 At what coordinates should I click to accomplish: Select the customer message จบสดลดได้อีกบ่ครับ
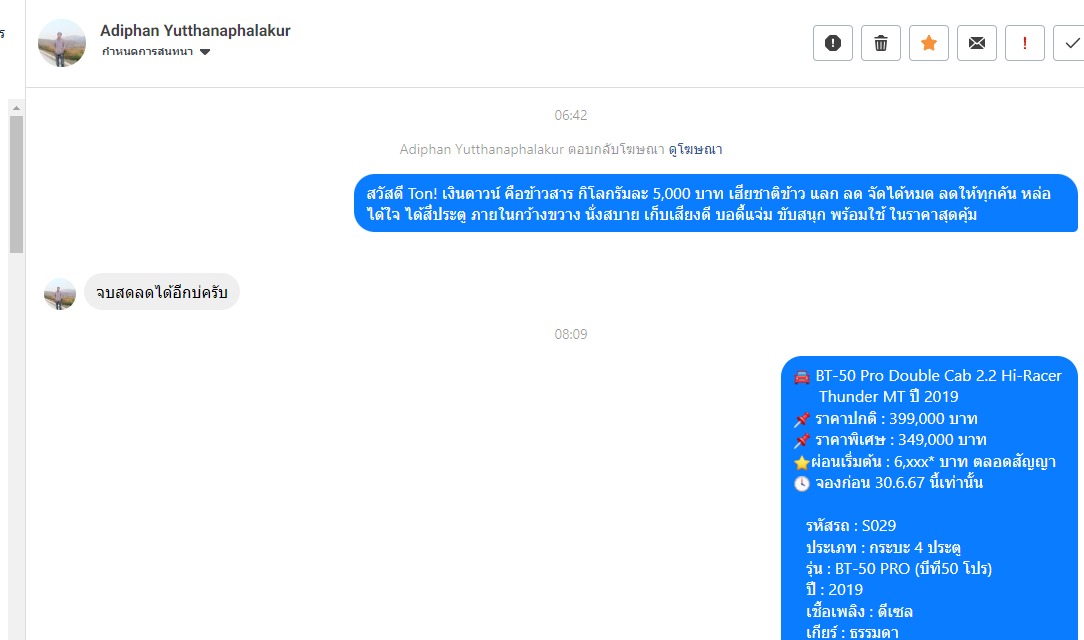click(162, 292)
